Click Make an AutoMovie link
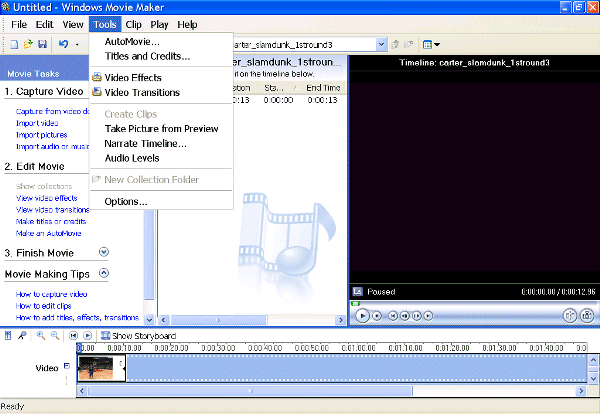 (48, 233)
